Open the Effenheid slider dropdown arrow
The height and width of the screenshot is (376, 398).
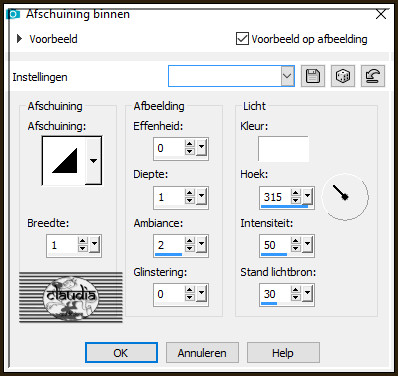click(x=201, y=148)
